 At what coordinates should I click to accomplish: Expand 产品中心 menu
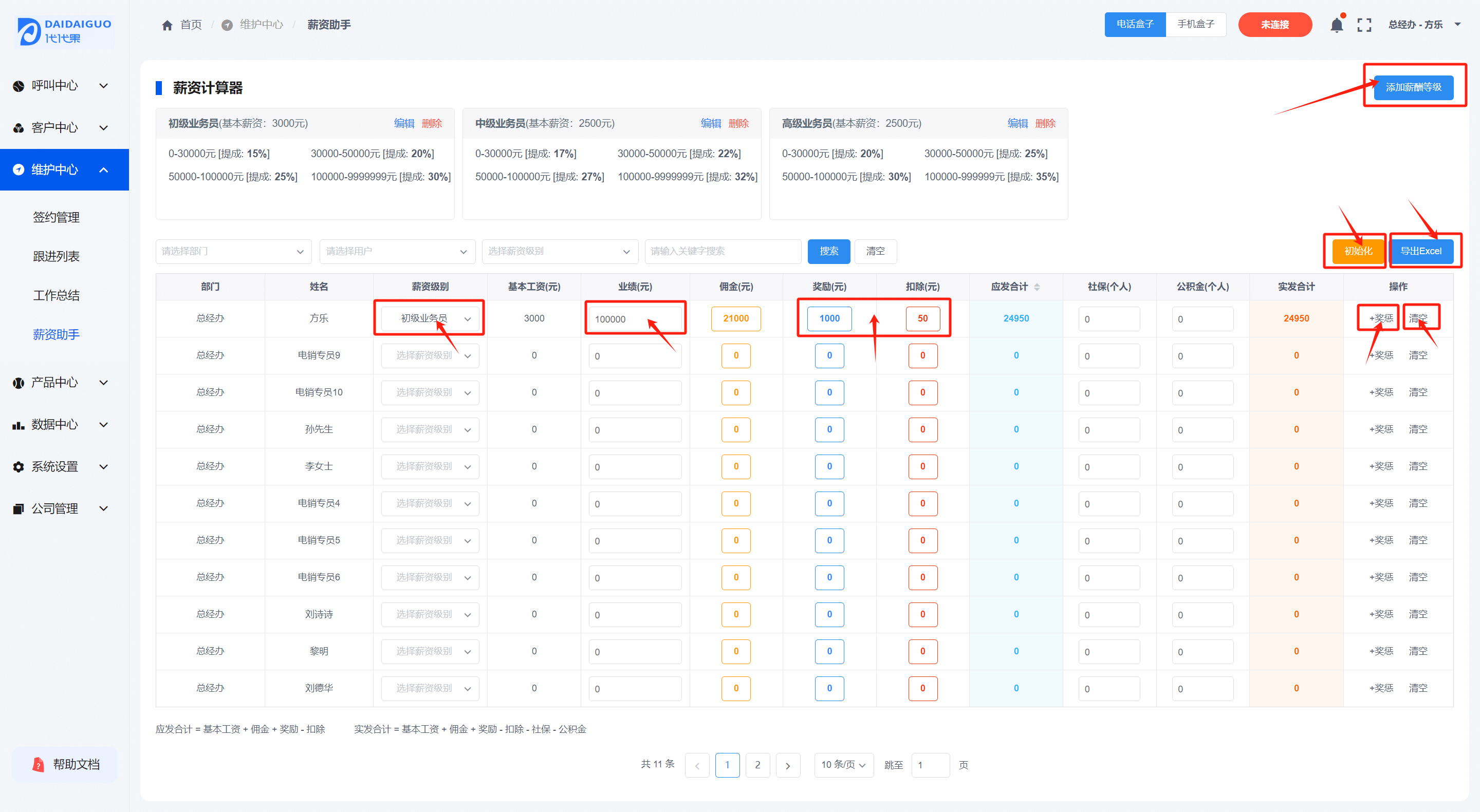(x=104, y=383)
